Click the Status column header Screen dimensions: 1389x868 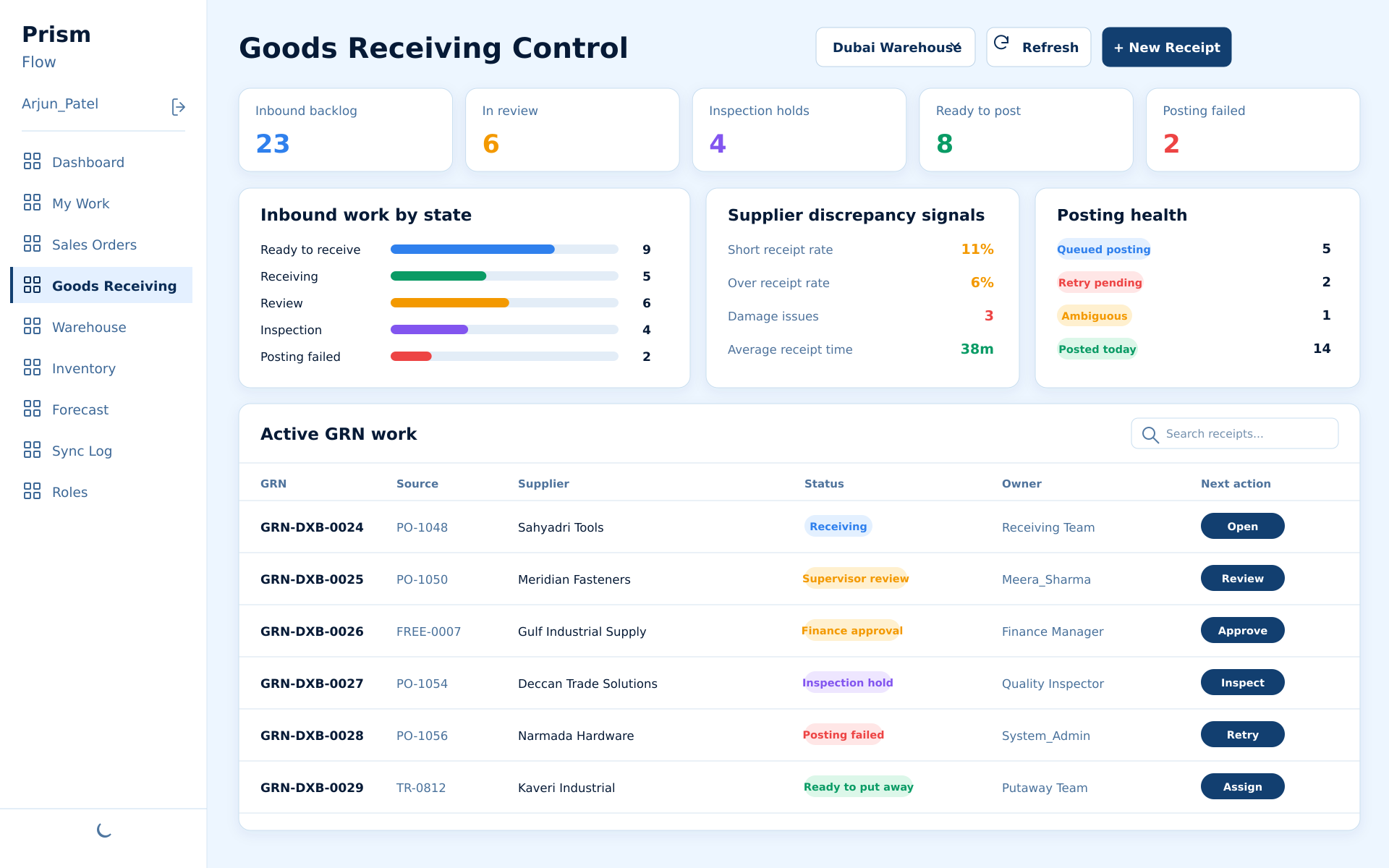(x=824, y=484)
